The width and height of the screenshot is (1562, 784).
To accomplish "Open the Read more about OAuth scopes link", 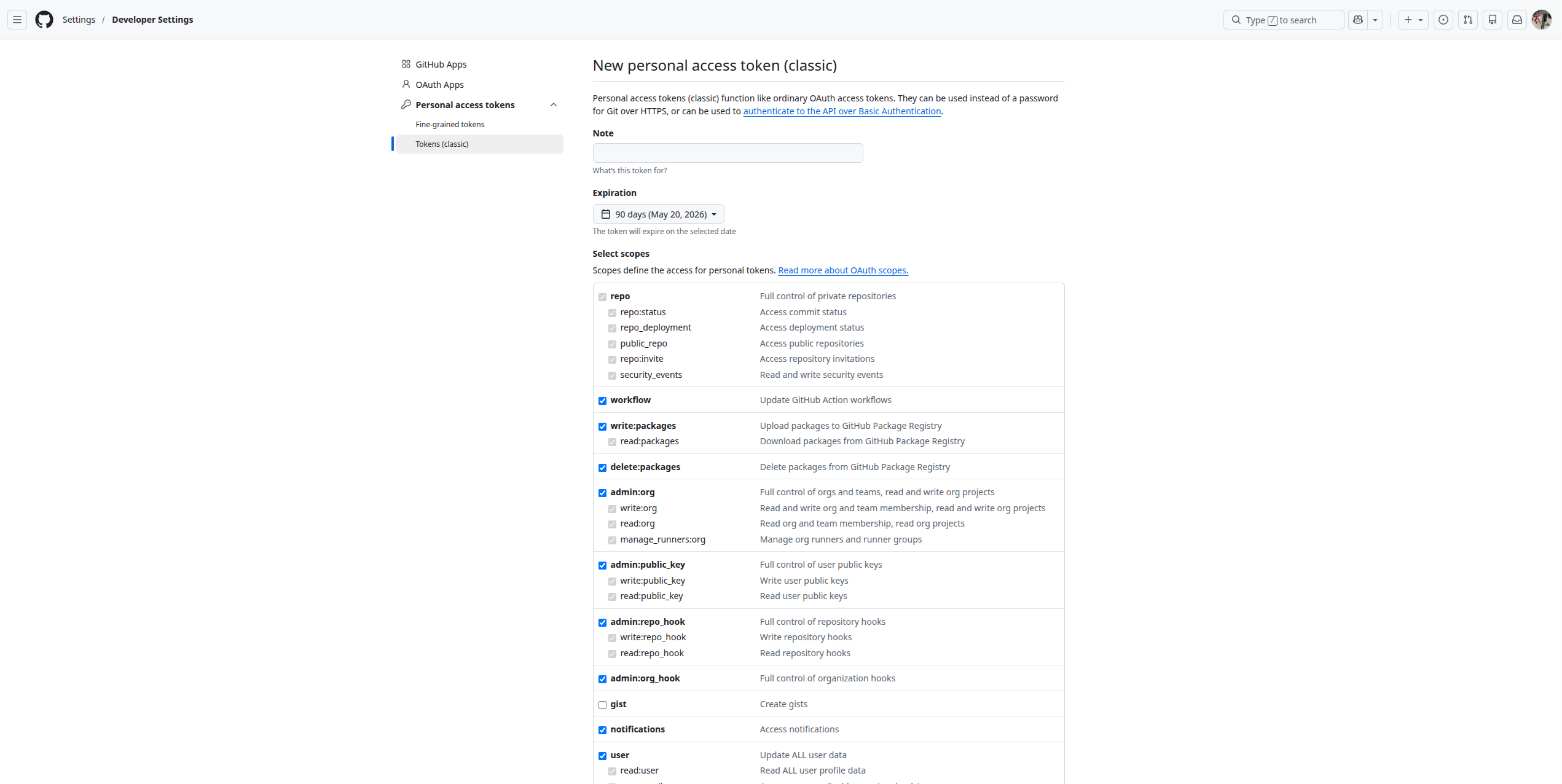I will (x=842, y=270).
